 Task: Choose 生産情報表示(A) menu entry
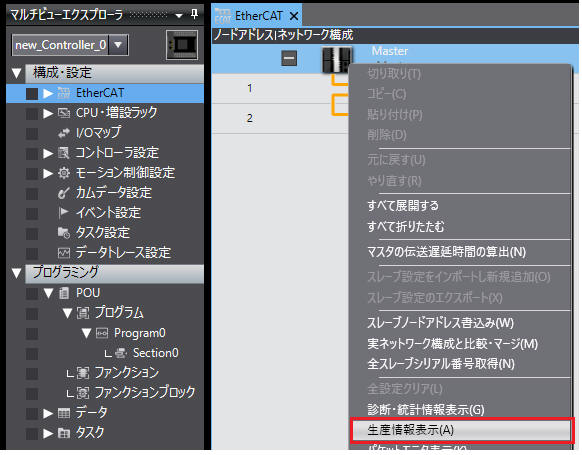click(x=461, y=430)
